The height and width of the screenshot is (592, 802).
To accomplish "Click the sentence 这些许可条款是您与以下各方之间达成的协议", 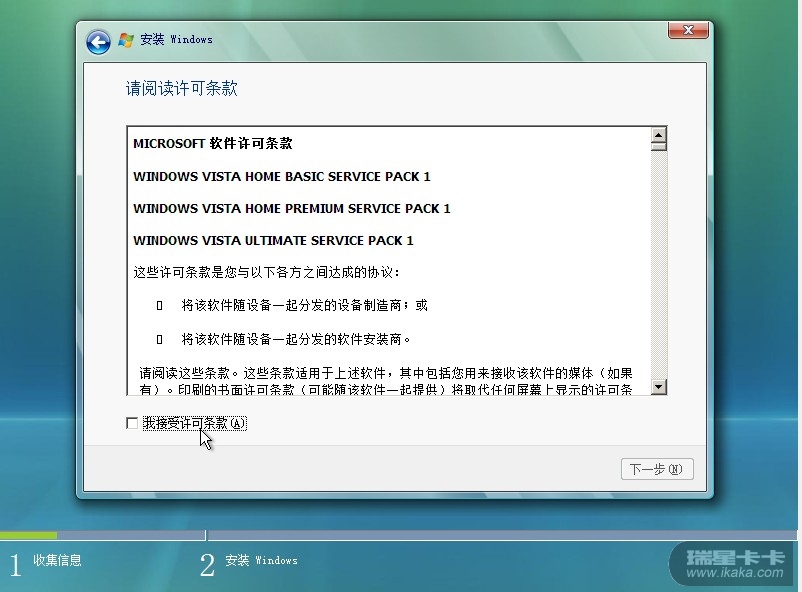I will coord(266,272).
